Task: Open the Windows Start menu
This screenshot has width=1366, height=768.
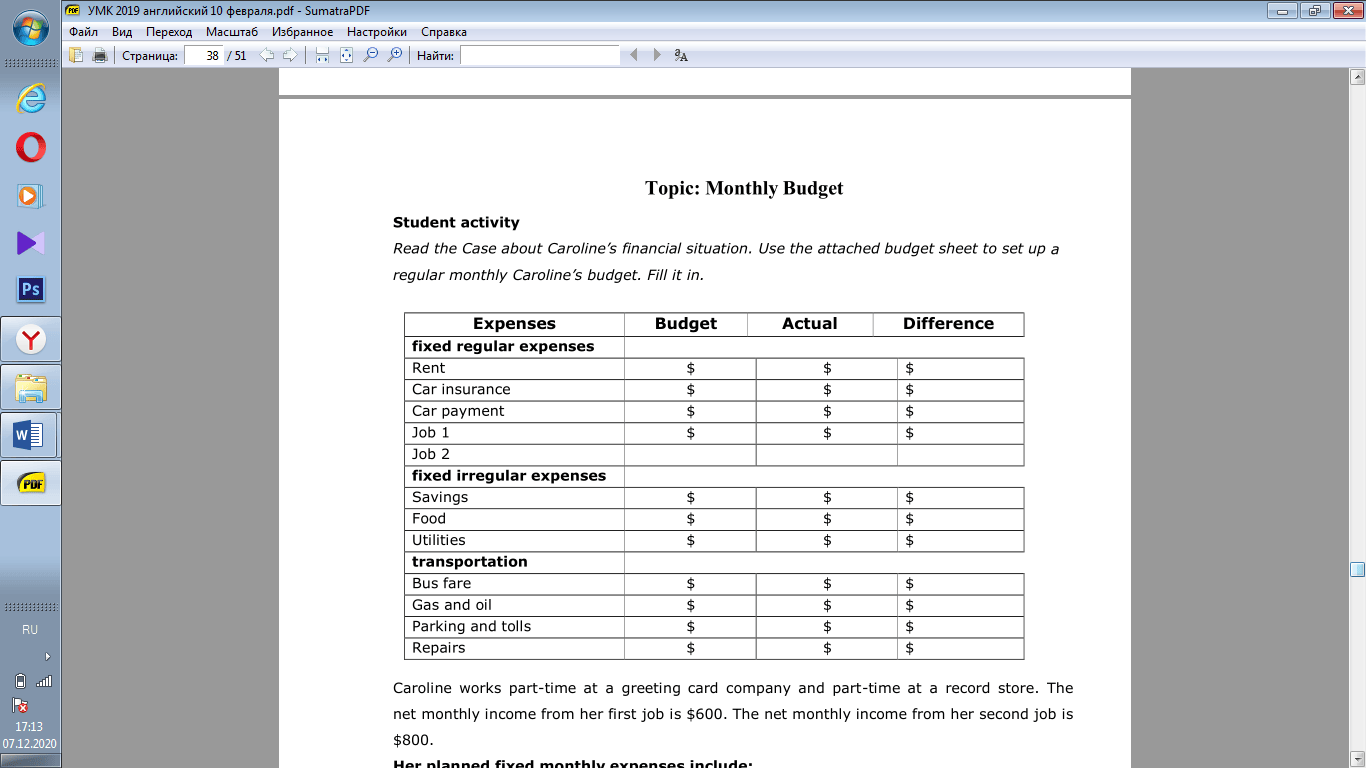Action: coord(30,27)
